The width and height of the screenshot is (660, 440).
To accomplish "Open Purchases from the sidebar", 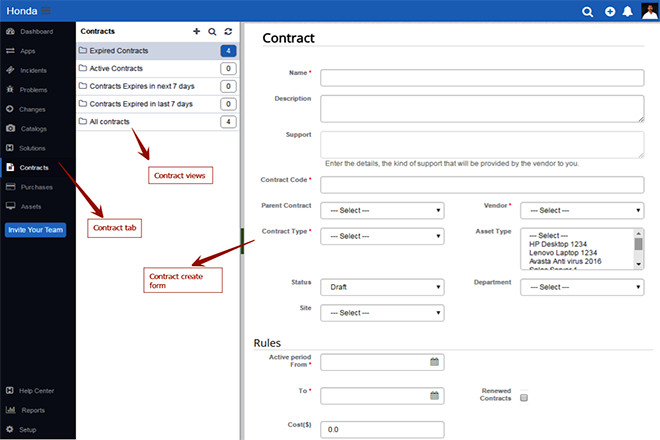I will (38, 187).
